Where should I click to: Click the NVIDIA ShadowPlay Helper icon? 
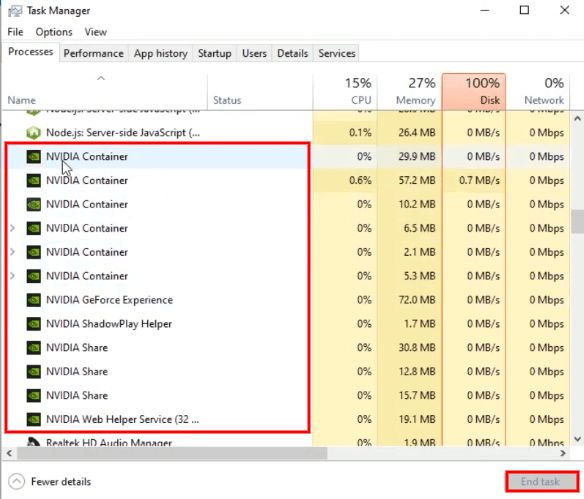pos(34,324)
